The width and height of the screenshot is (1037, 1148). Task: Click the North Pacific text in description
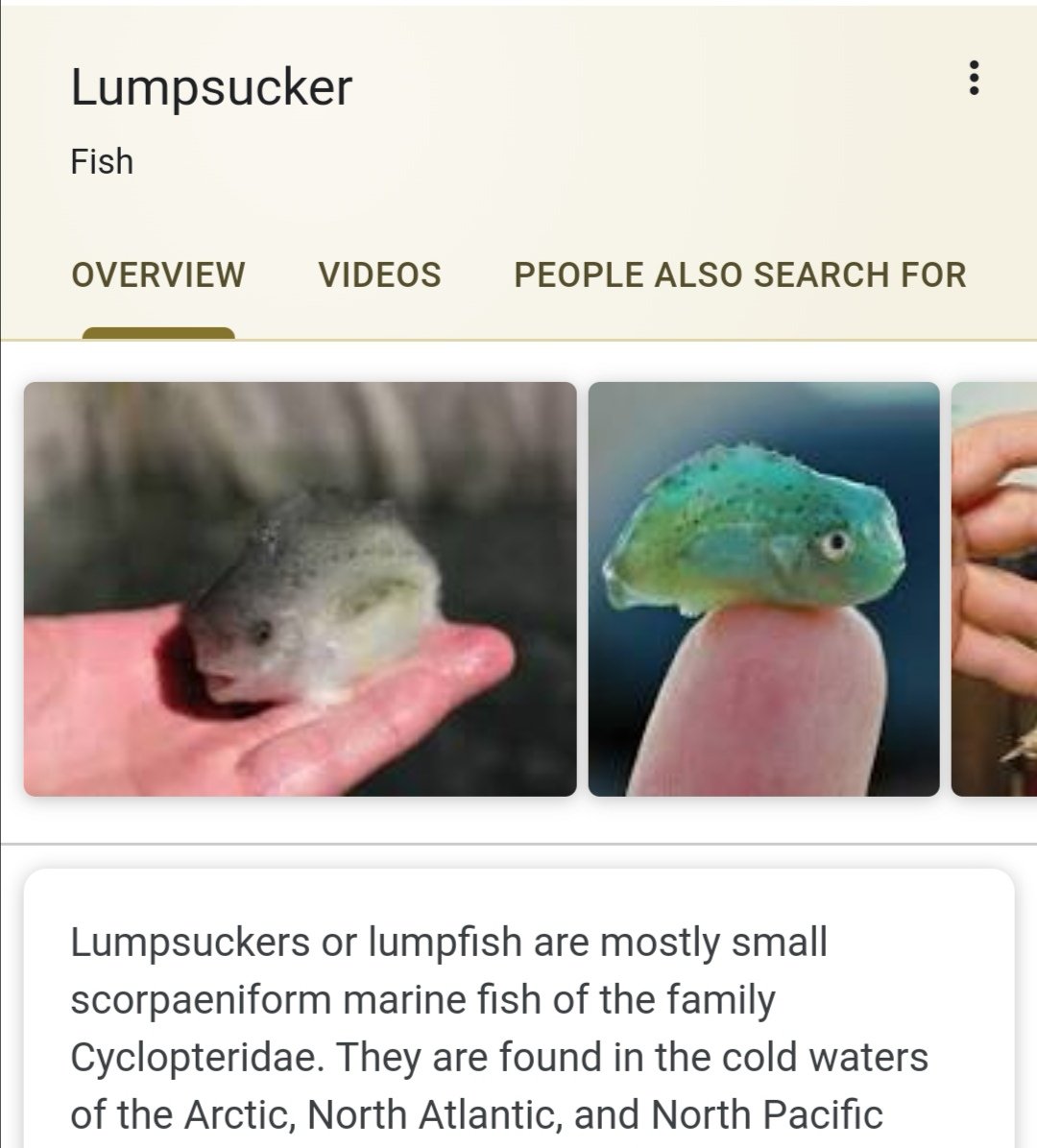click(766, 1114)
